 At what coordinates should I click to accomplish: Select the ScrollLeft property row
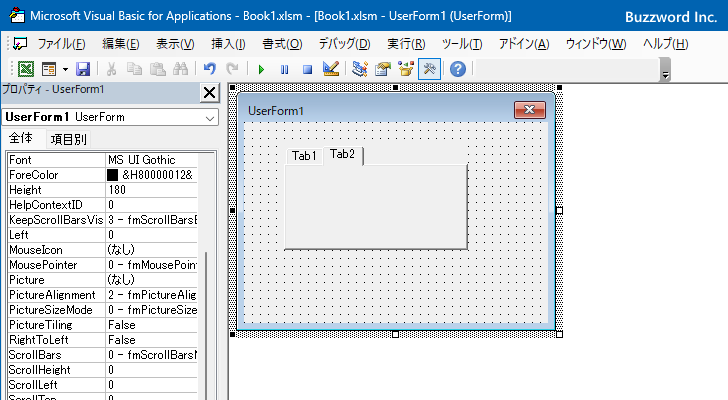click(103, 385)
